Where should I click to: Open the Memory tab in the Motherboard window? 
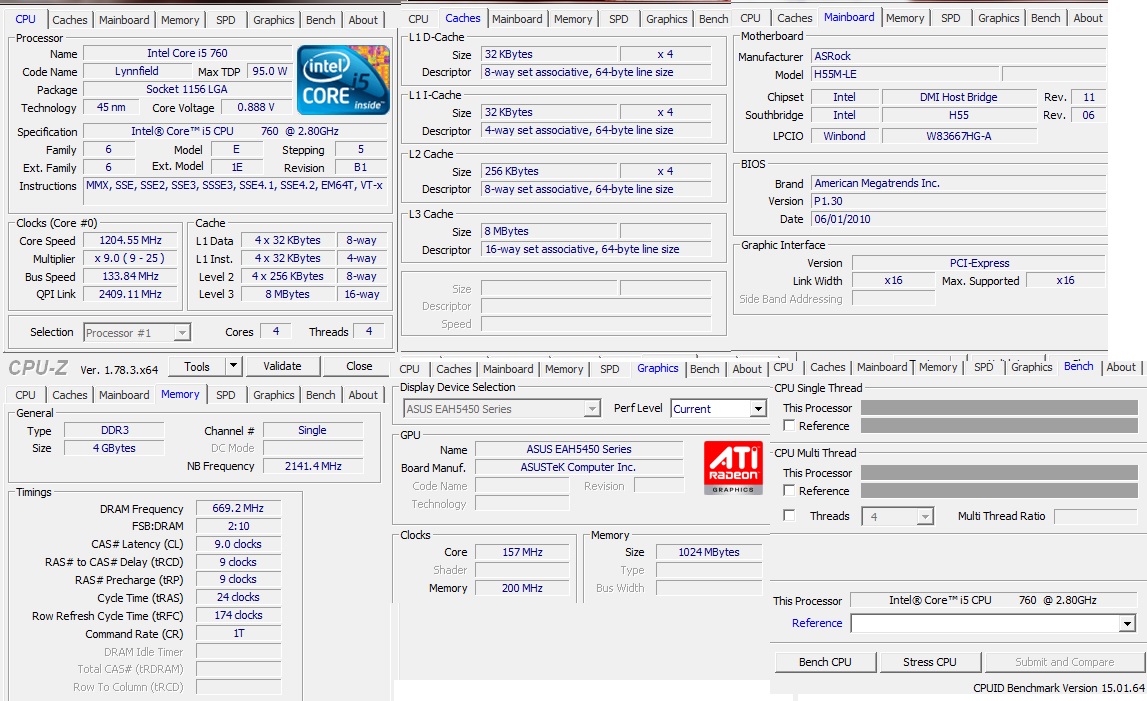[x=905, y=18]
